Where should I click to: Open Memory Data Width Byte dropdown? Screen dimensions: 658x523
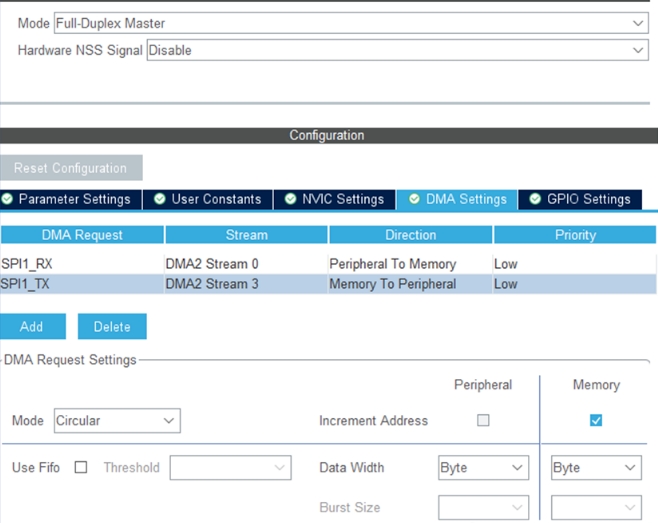pos(596,467)
